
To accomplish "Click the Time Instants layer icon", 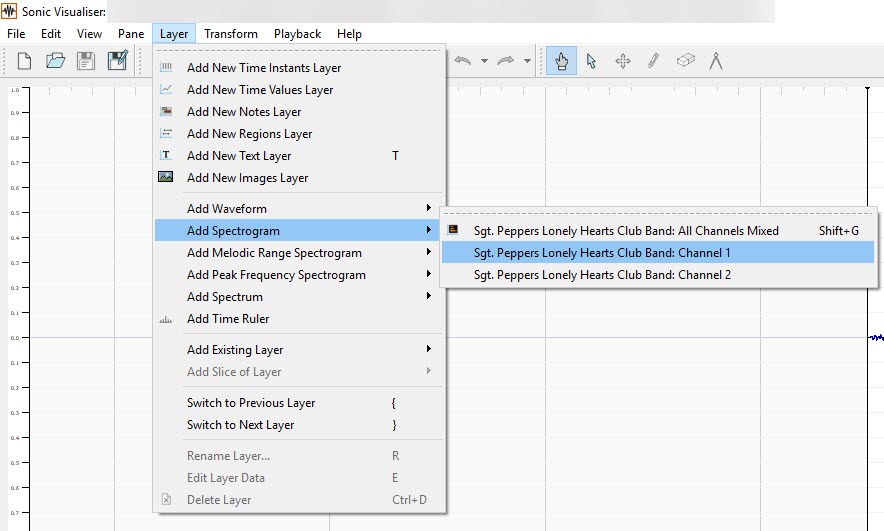I will tap(166, 67).
